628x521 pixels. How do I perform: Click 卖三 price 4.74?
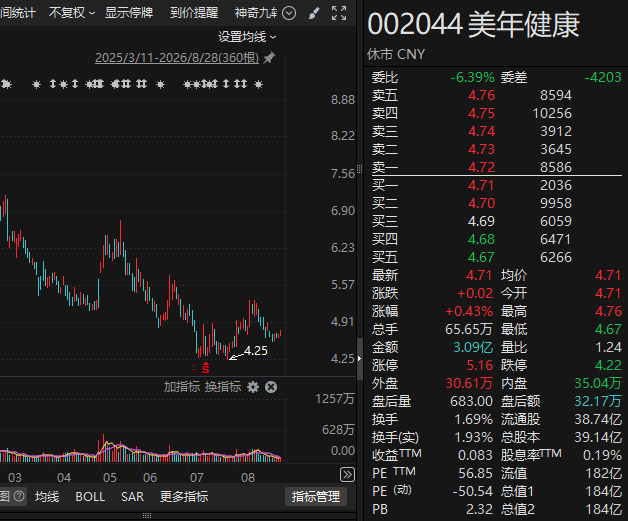[481, 131]
